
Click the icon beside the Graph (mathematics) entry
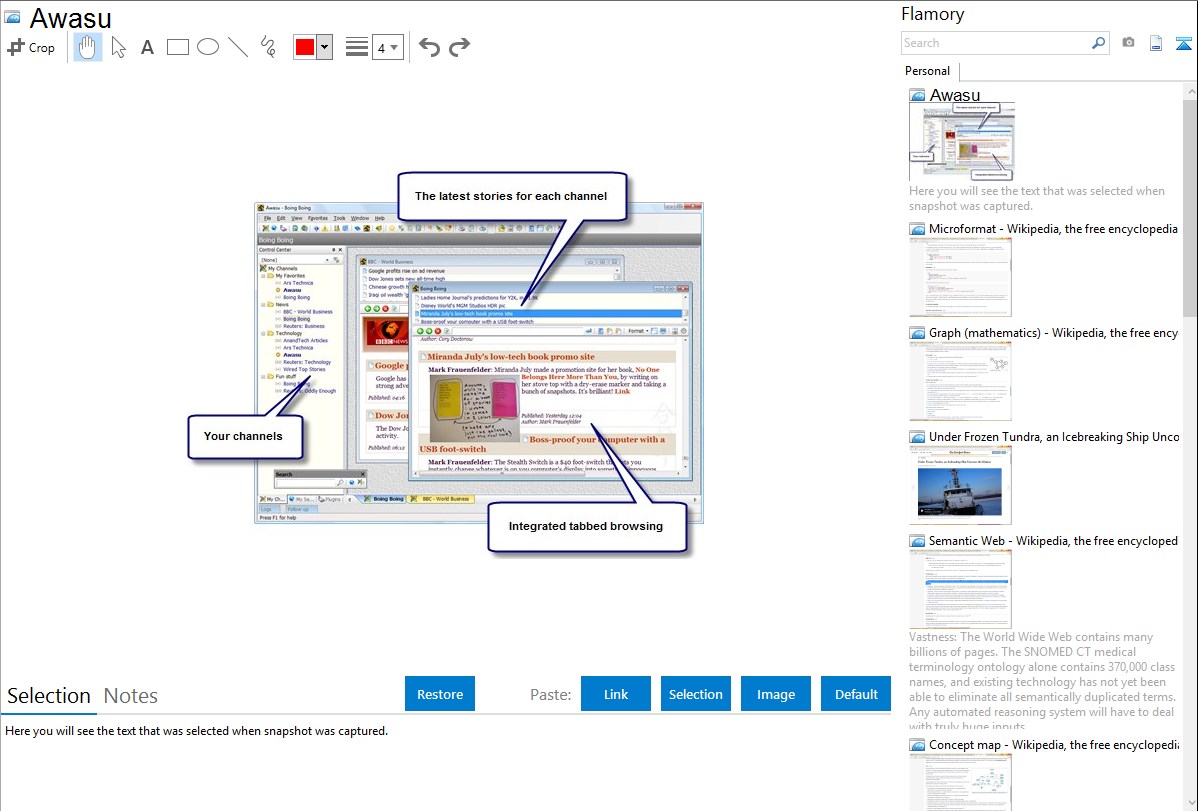(917, 333)
